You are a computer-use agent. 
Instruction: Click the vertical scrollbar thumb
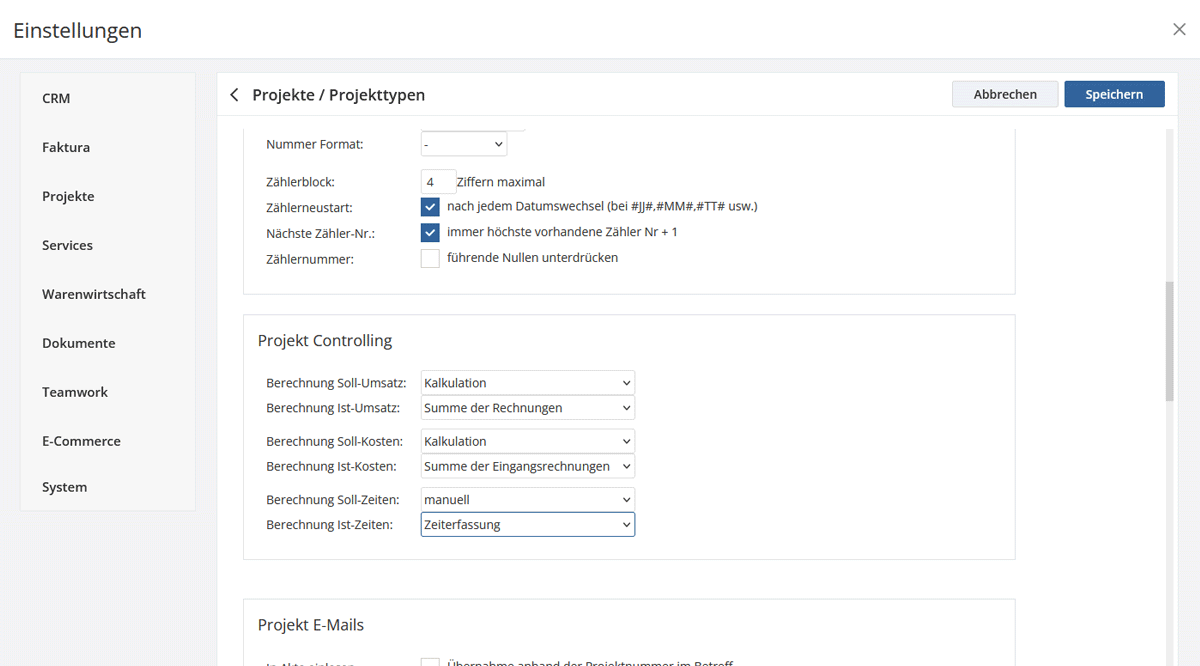[1169, 340]
